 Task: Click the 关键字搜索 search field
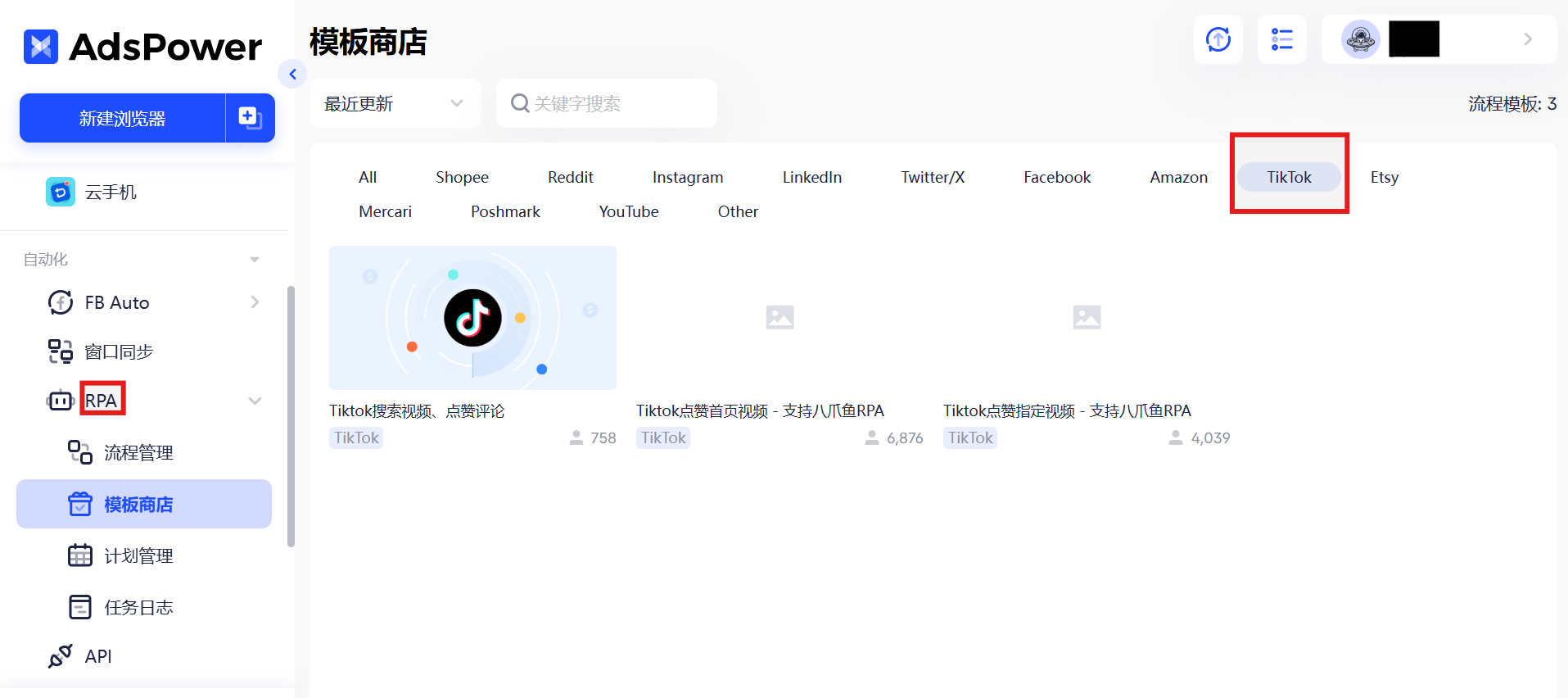607,103
